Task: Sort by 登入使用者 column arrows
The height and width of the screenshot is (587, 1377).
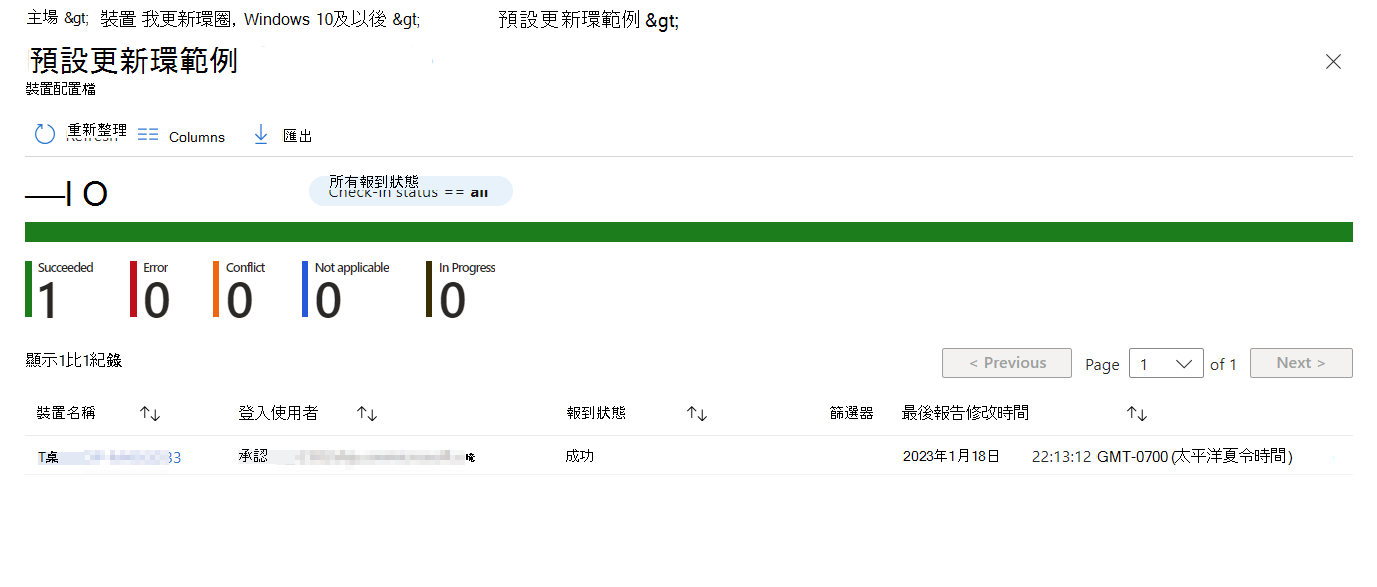Action: point(367,414)
